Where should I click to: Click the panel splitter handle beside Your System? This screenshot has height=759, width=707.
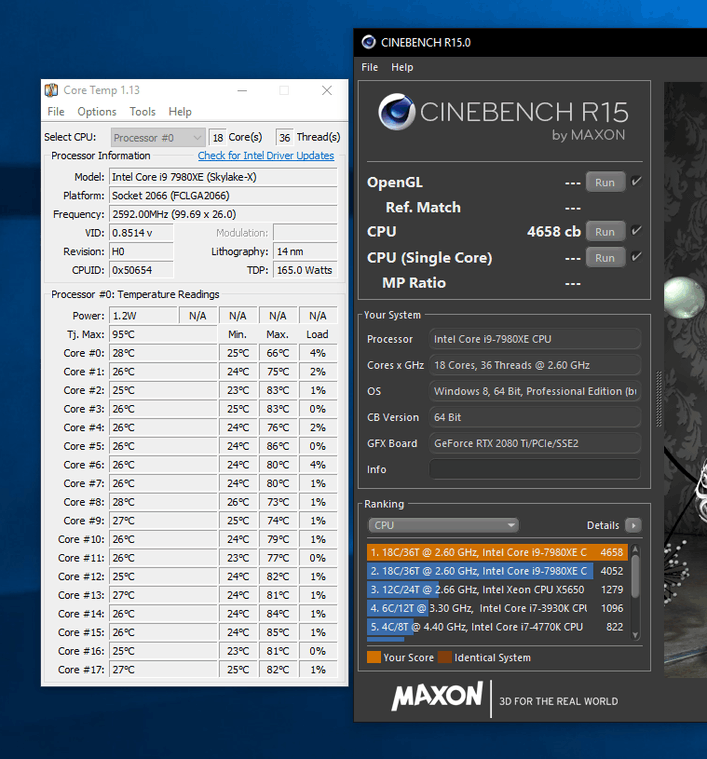point(659,399)
